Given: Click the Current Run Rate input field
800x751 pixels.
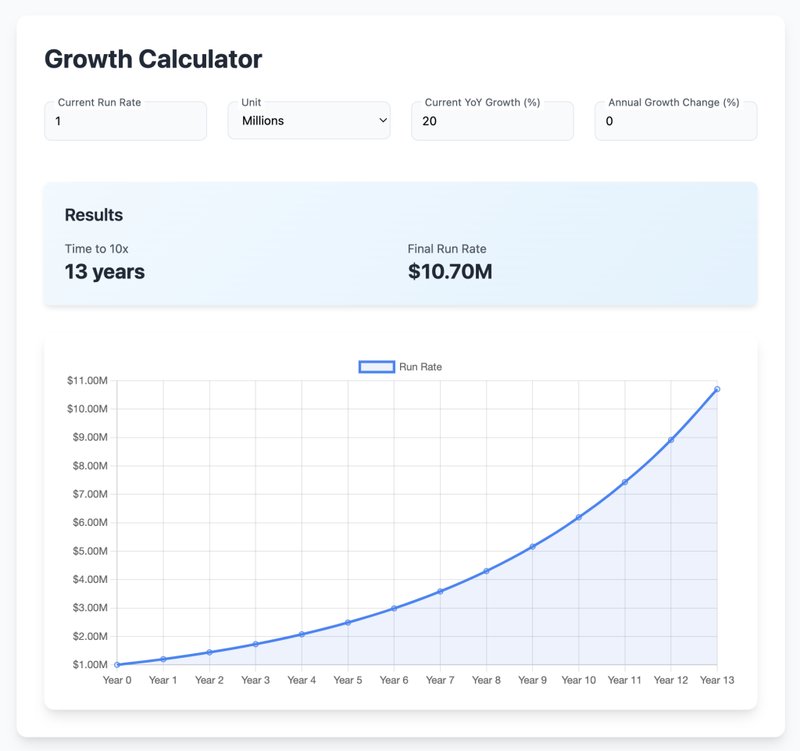Looking at the screenshot, I should click(x=125, y=121).
